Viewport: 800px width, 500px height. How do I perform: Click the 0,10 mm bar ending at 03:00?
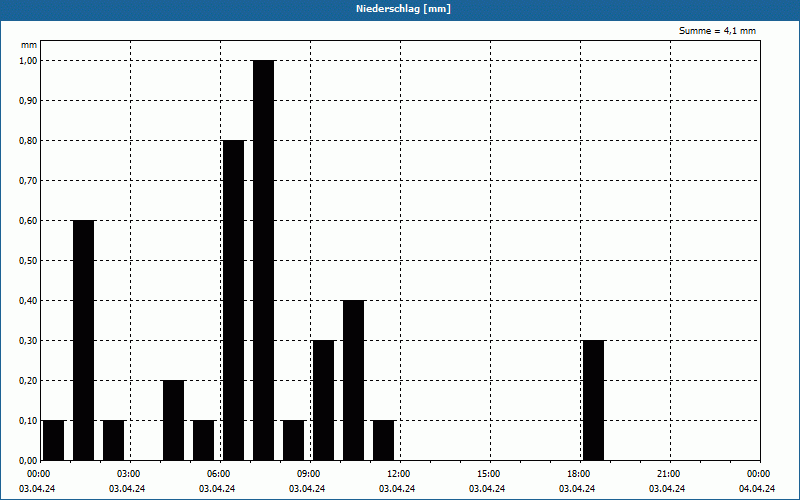tap(114, 440)
